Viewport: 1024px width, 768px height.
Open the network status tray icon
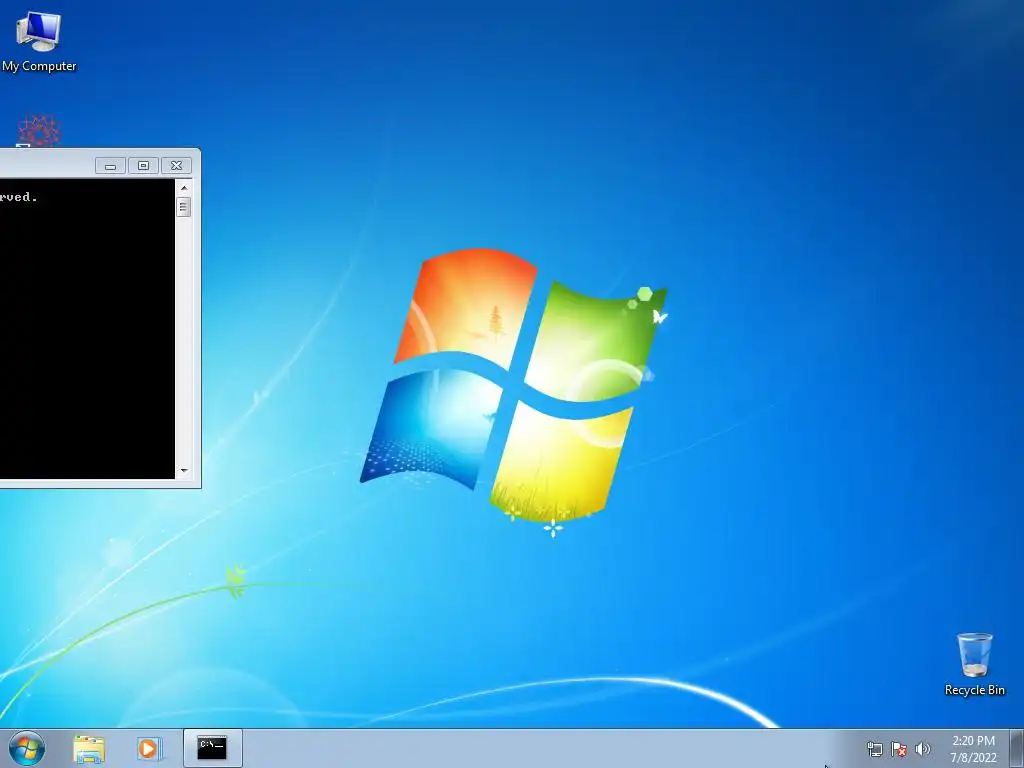coord(874,749)
